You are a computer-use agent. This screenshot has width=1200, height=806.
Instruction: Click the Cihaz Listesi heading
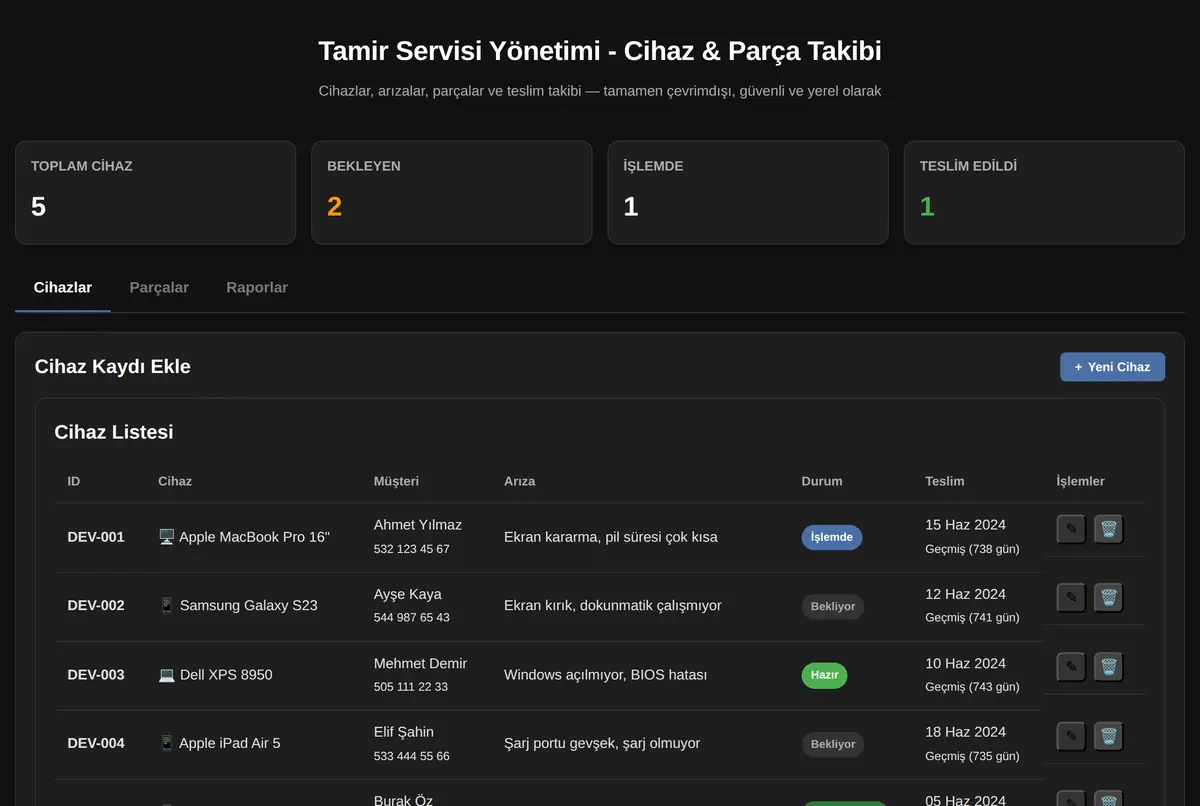tap(114, 432)
